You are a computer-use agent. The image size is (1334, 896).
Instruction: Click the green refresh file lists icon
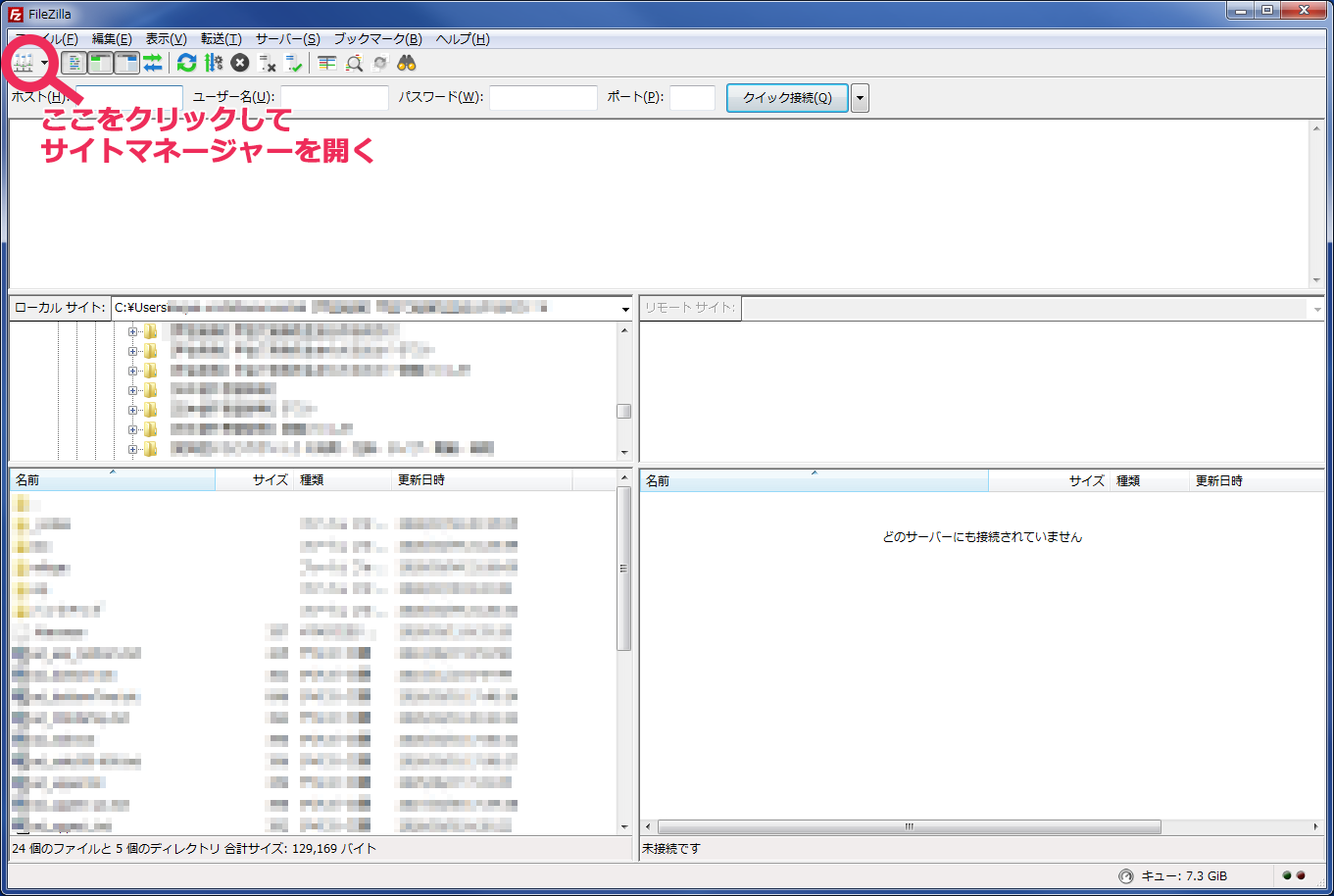coord(186,64)
